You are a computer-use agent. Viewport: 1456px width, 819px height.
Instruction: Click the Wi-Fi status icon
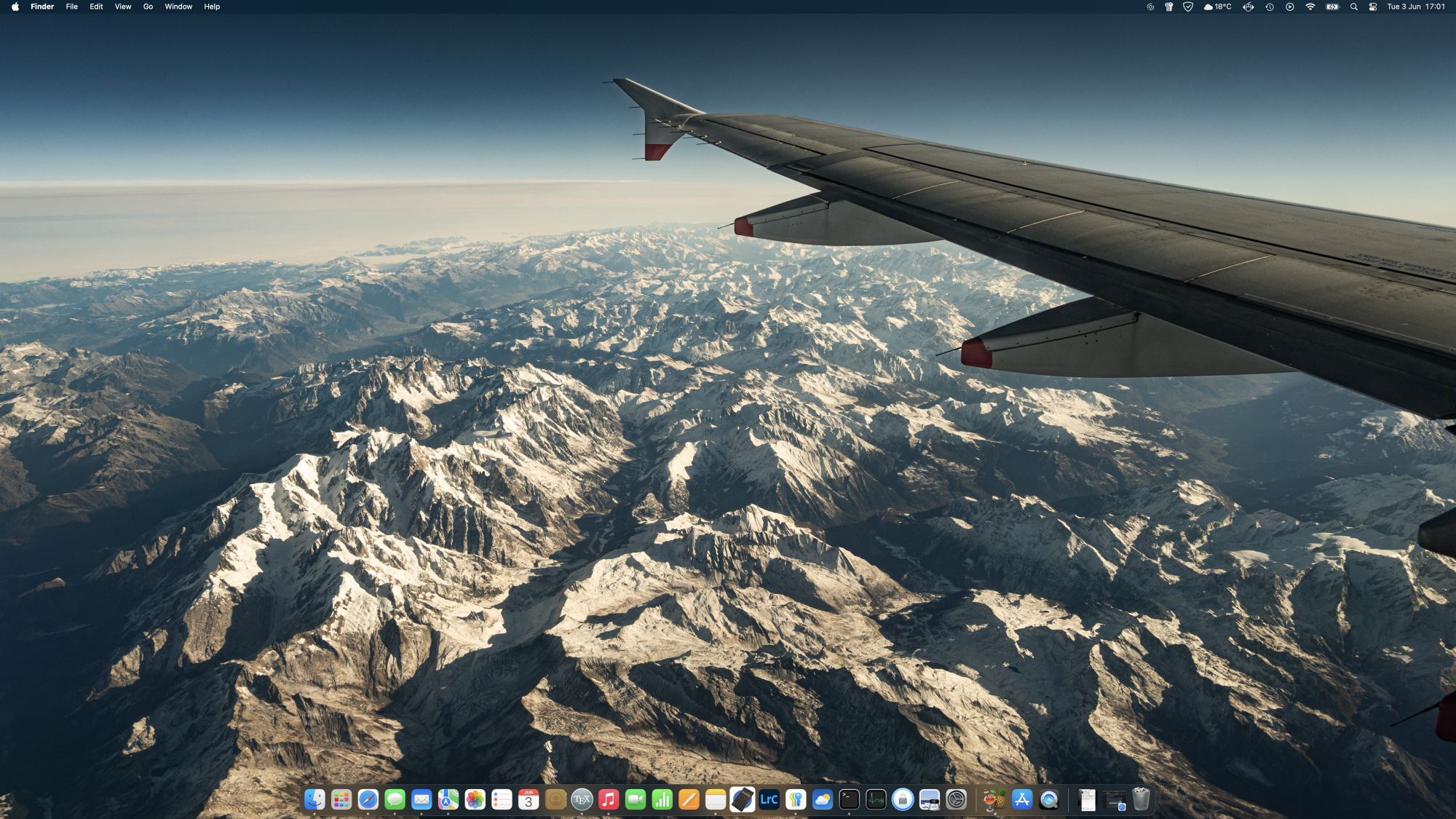pyautogui.click(x=1310, y=7)
